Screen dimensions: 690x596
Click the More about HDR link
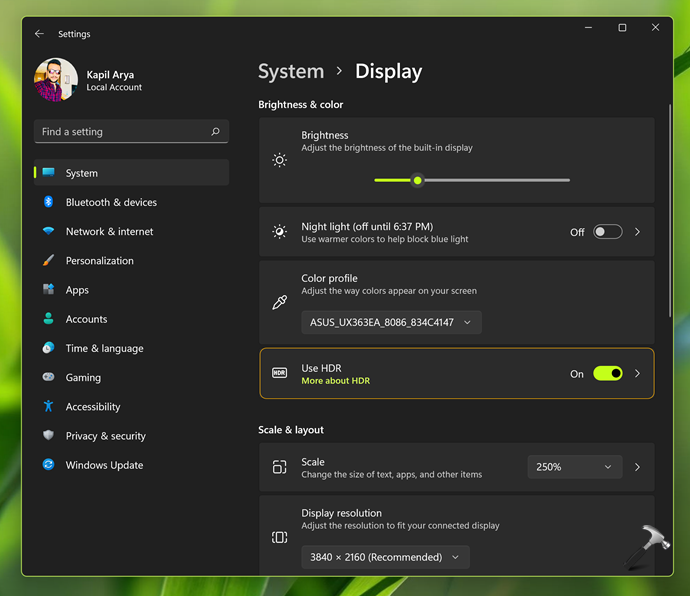[335, 381]
